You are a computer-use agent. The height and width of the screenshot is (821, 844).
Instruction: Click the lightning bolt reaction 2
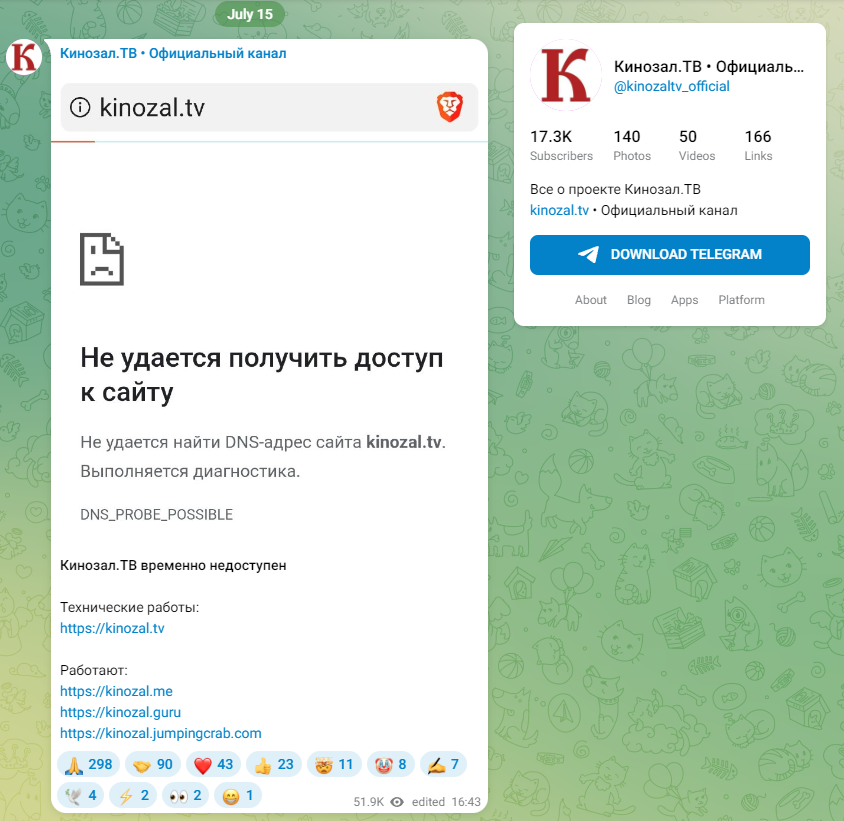coord(133,796)
